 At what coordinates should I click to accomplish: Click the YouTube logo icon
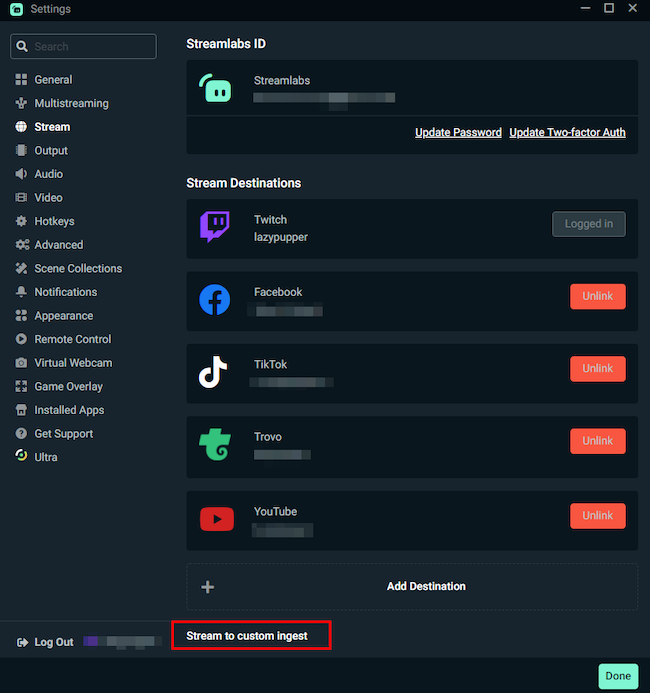217,519
